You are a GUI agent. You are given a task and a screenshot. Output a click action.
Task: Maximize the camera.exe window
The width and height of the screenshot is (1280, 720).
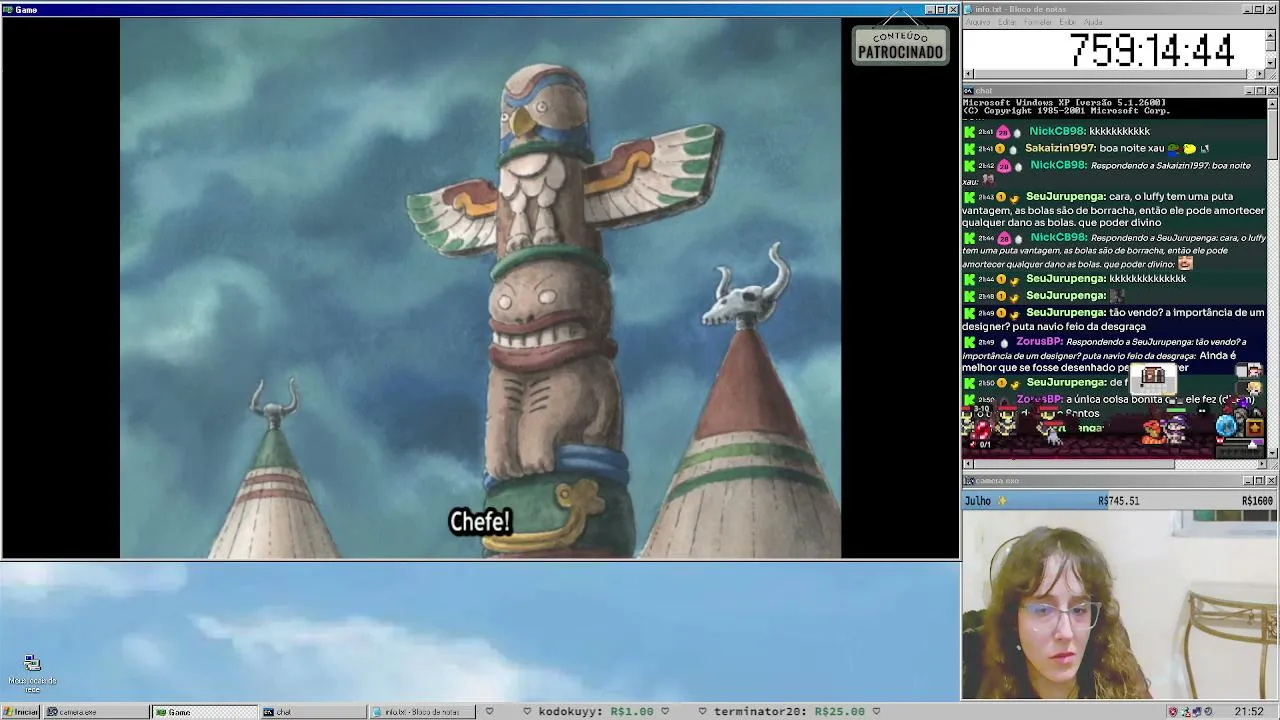click(1260, 481)
